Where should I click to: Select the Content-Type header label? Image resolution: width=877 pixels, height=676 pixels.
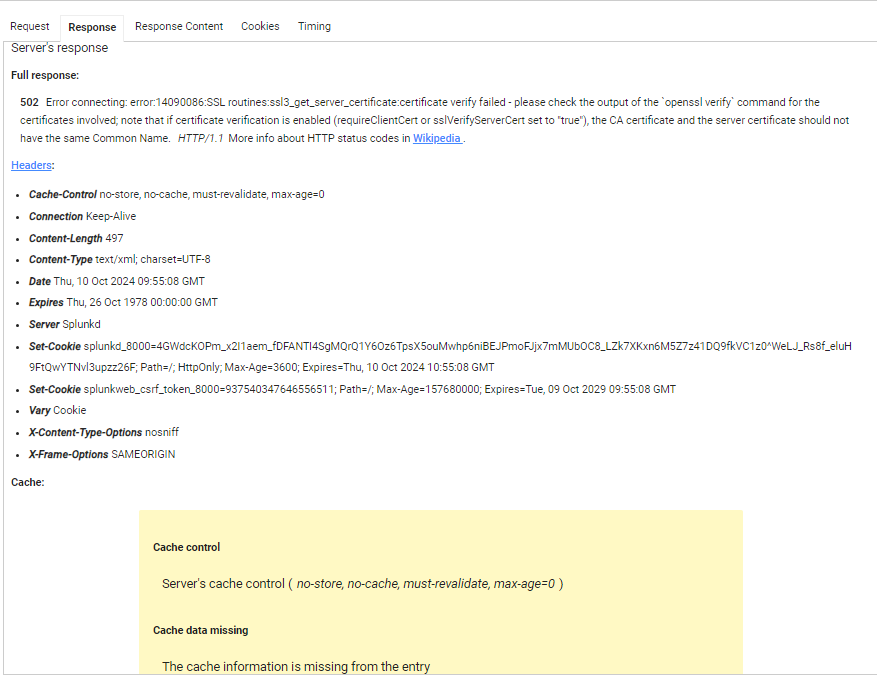[x=60, y=260]
